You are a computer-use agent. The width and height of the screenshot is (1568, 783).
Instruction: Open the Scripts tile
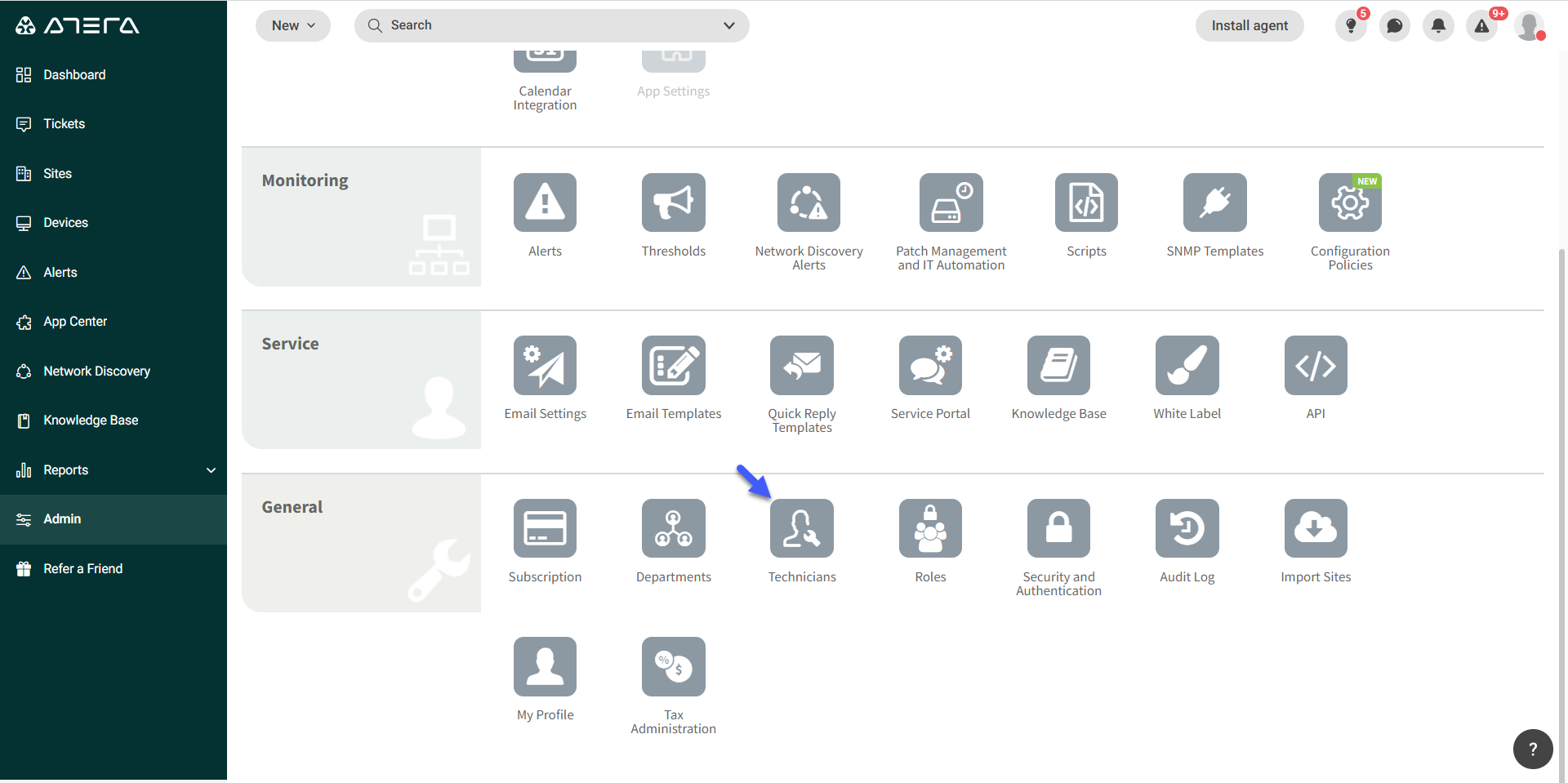point(1086,202)
